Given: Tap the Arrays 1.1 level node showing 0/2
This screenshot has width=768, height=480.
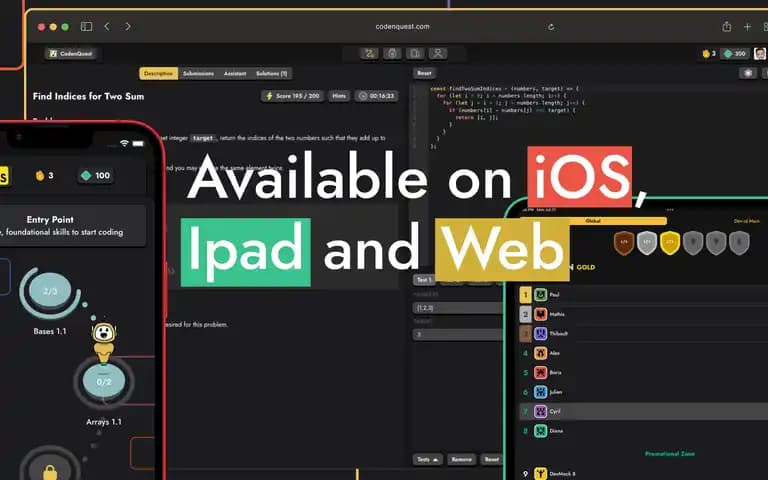Looking at the screenshot, I should click(x=104, y=381).
